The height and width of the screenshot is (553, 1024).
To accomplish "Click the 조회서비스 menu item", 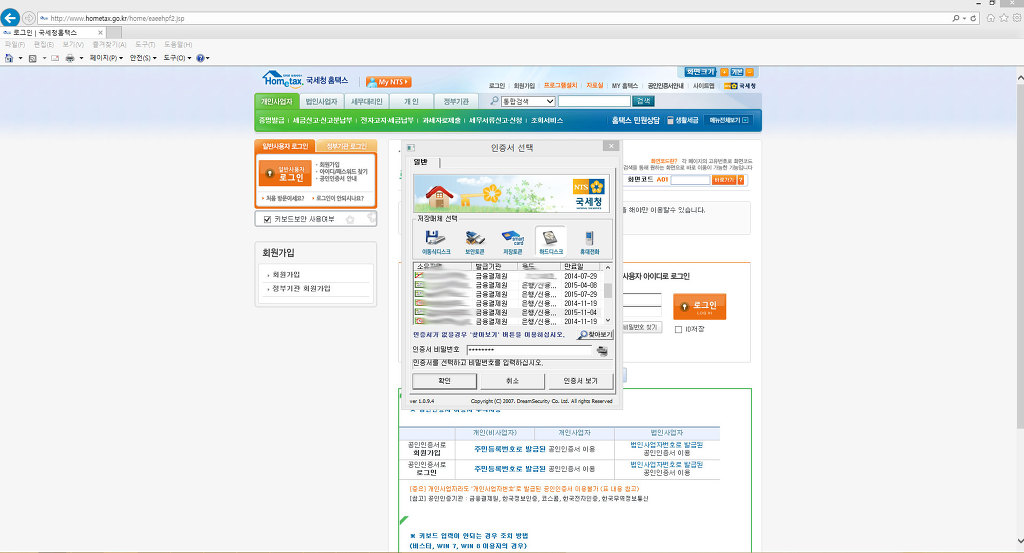I will [547, 120].
